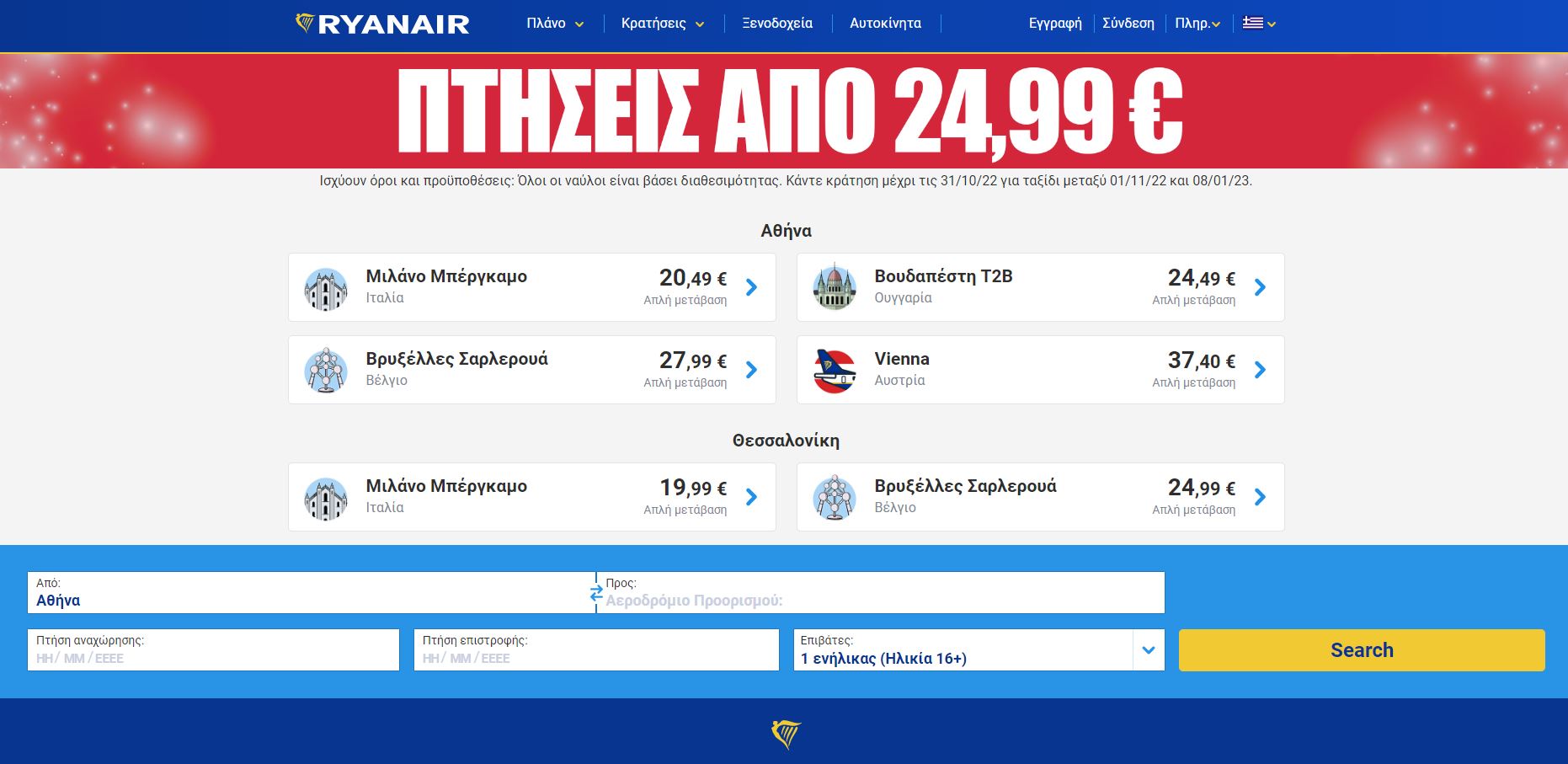Go to Αυτοκίνητα page

coord(885,24)
